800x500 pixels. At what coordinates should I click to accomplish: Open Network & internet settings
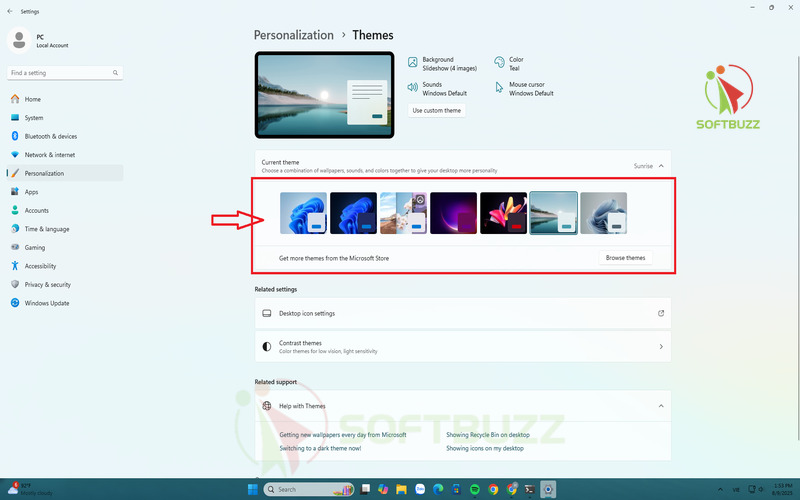click(65, 155)
